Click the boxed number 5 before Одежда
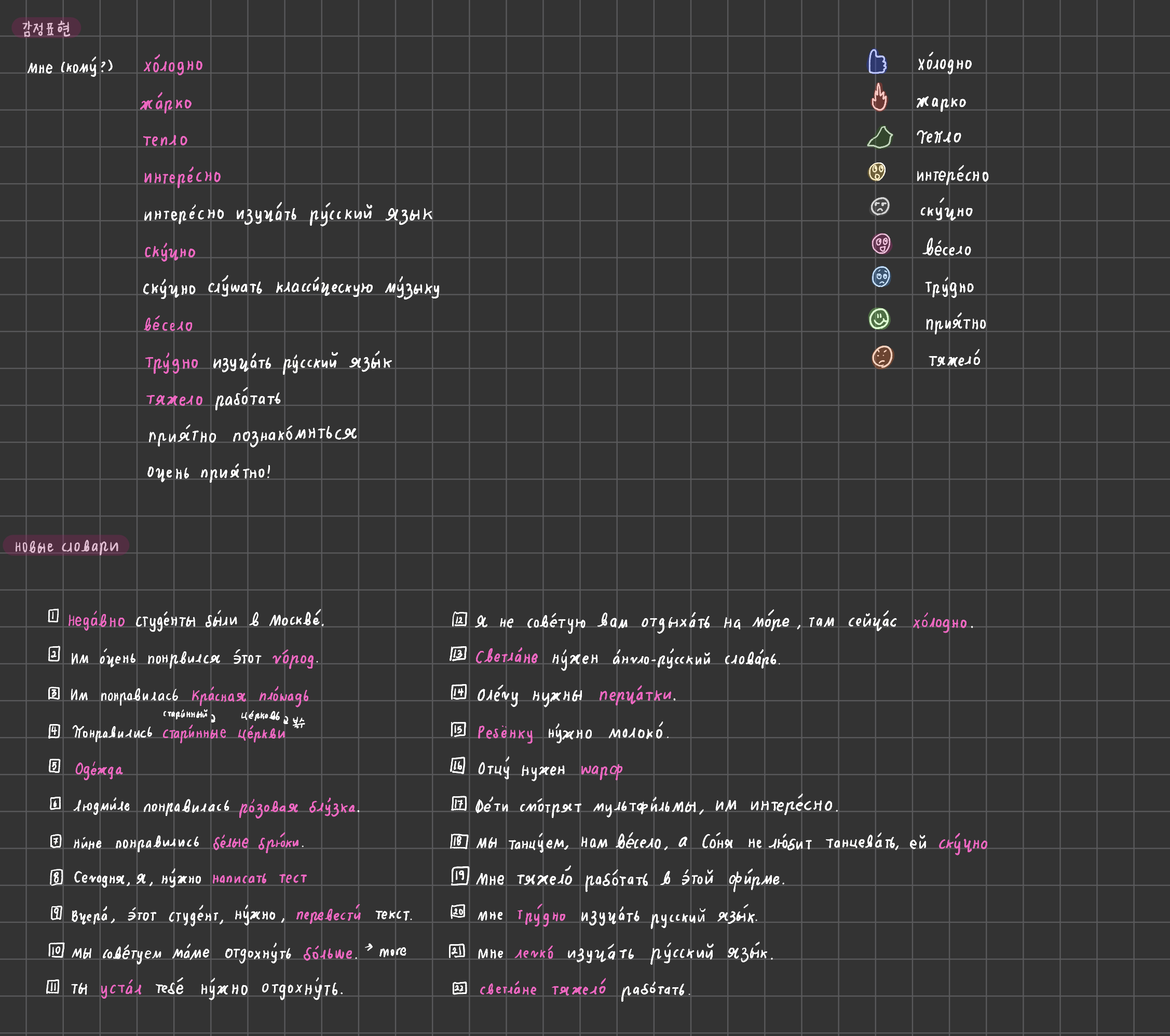Viewport: 1170px width, 1036px height. pos(55,766)
